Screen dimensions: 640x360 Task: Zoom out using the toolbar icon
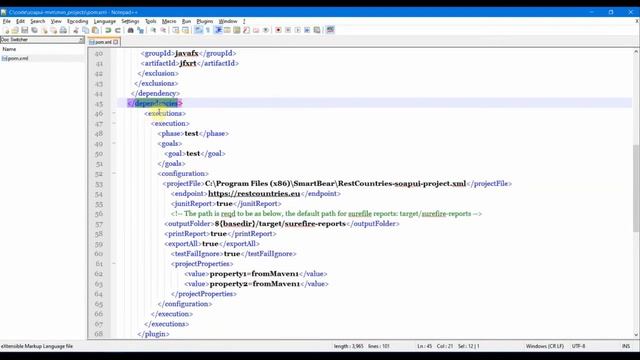163,30
